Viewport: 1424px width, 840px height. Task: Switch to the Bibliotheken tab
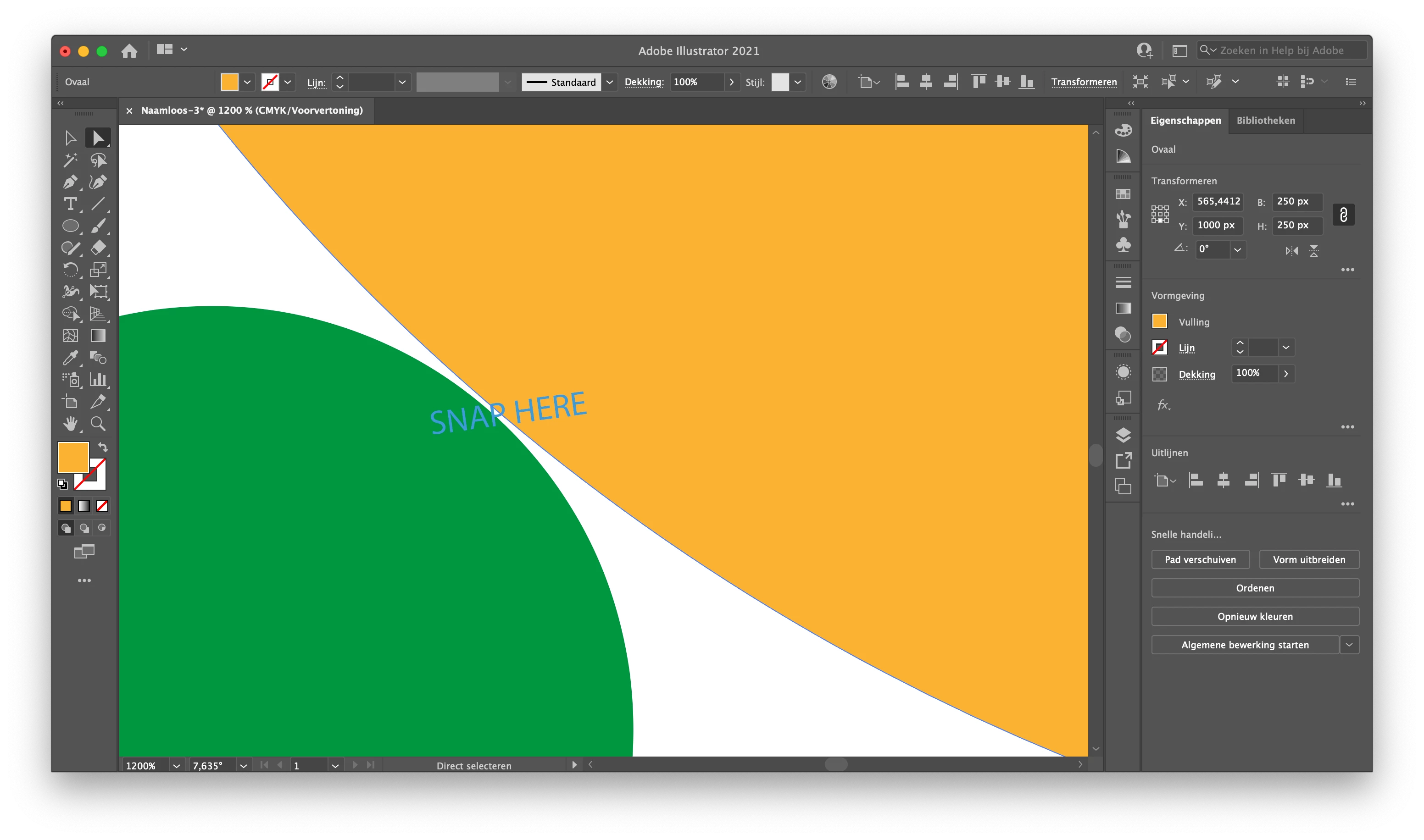point(1265,121)
